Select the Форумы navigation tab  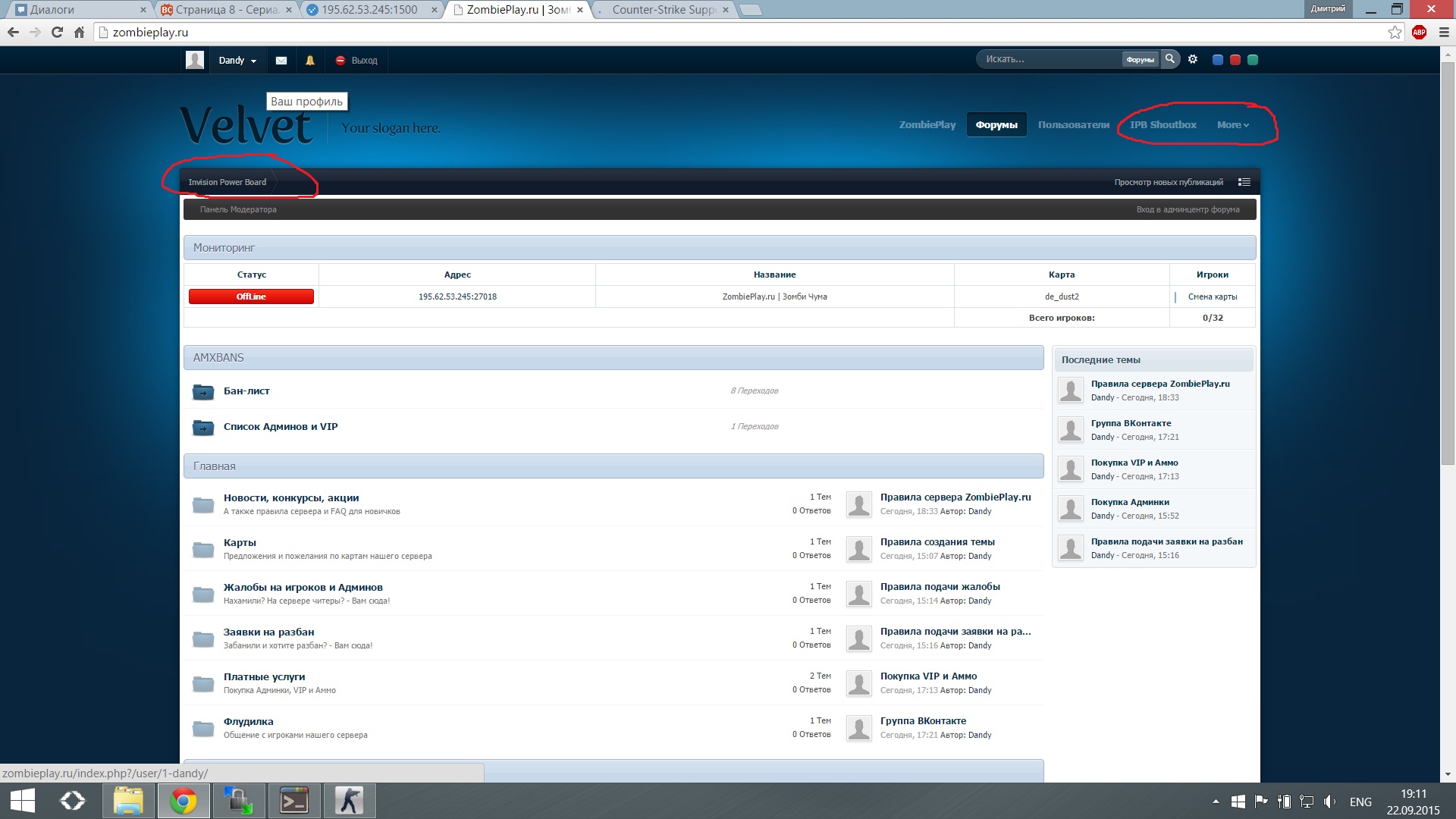click(x=996, y=125)
